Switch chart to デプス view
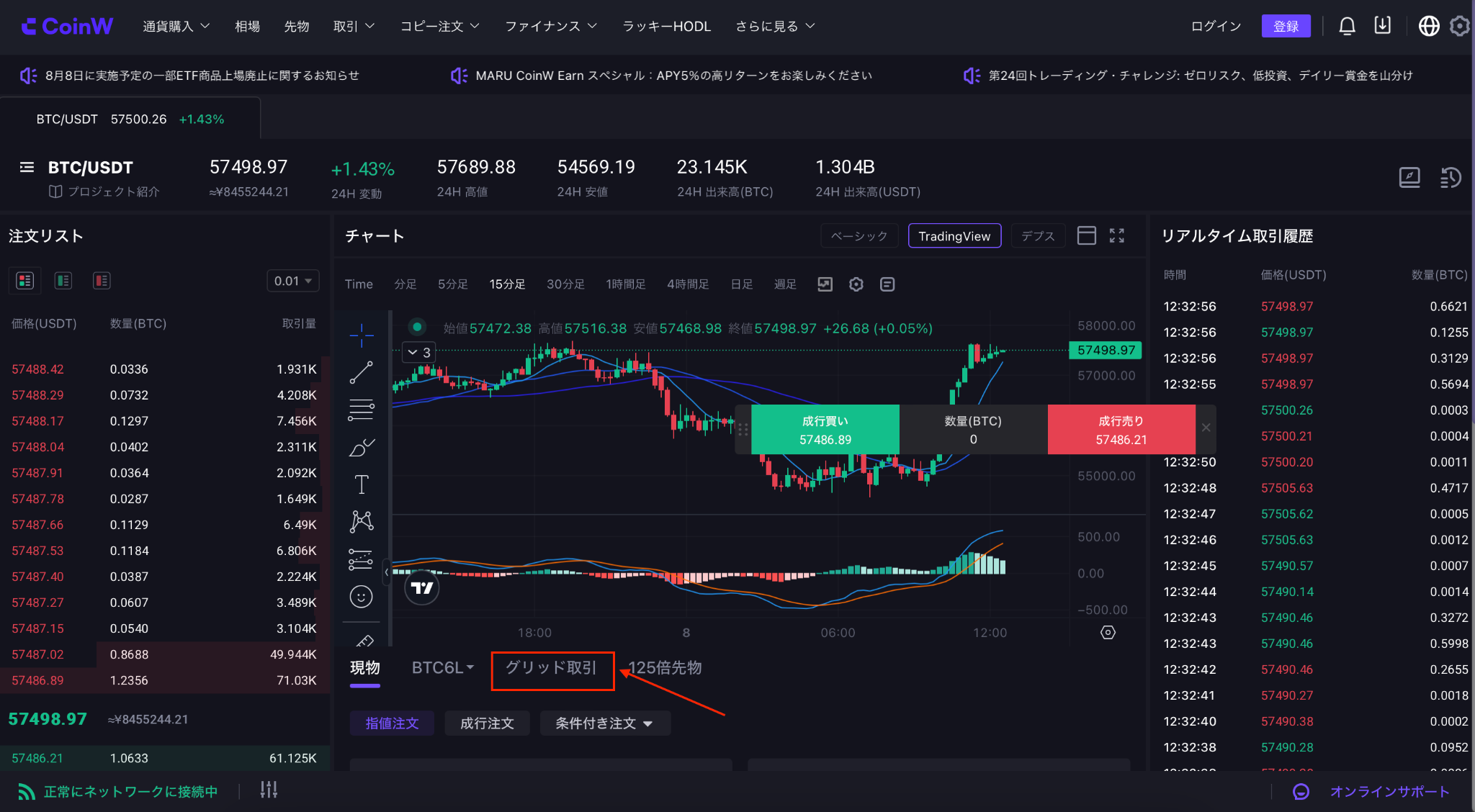 pyautogui.click(x=1038, y=235)
